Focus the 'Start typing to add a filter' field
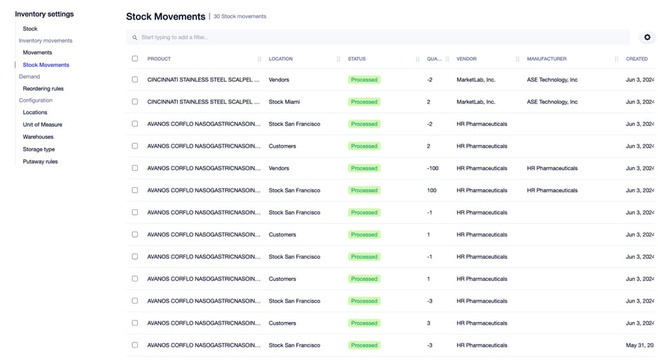658x362 pixels. tap(378, 37)
